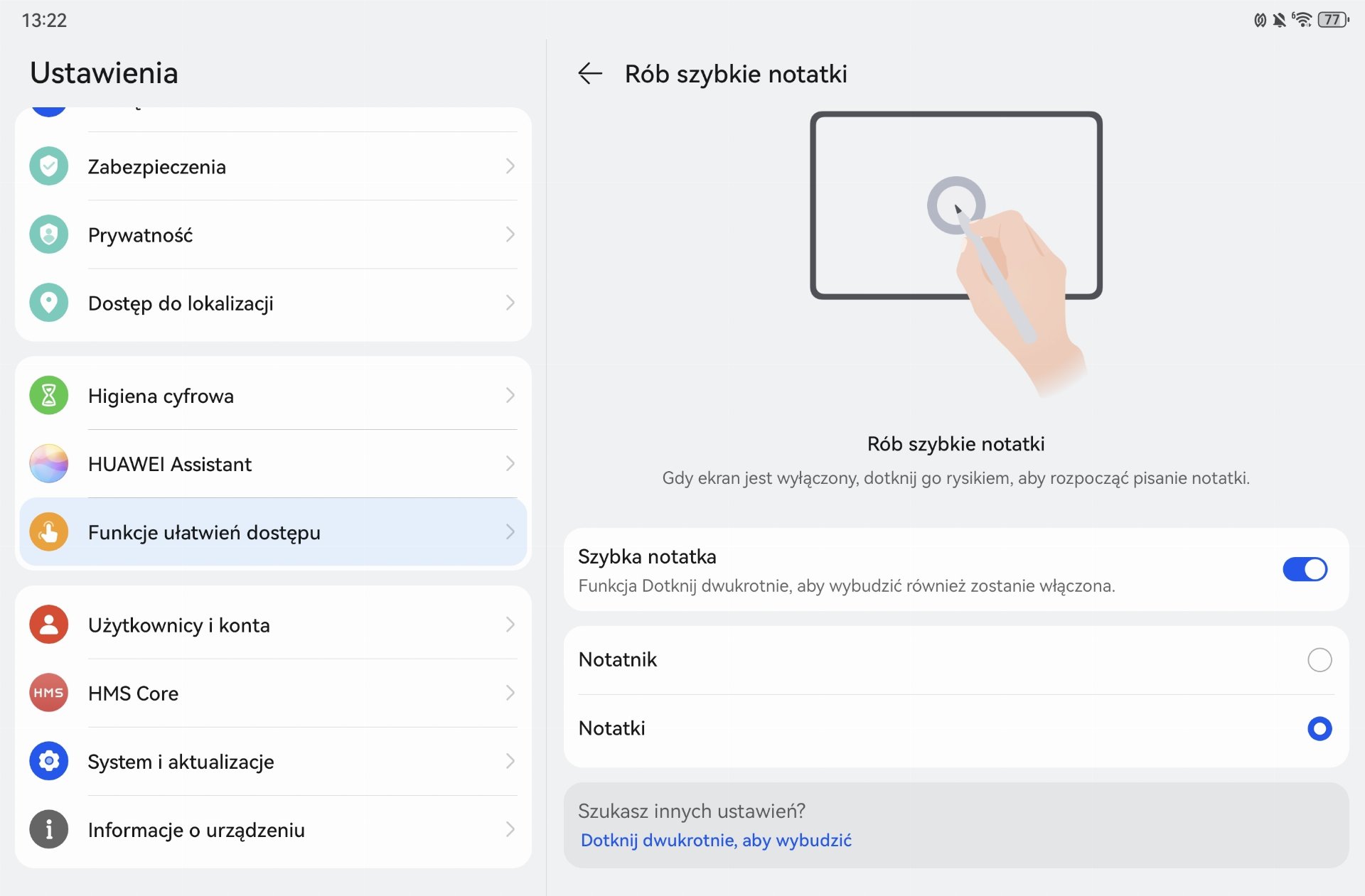Tap the HMS Core icon
1365x896 pixels.
click(x=48, y=693)
